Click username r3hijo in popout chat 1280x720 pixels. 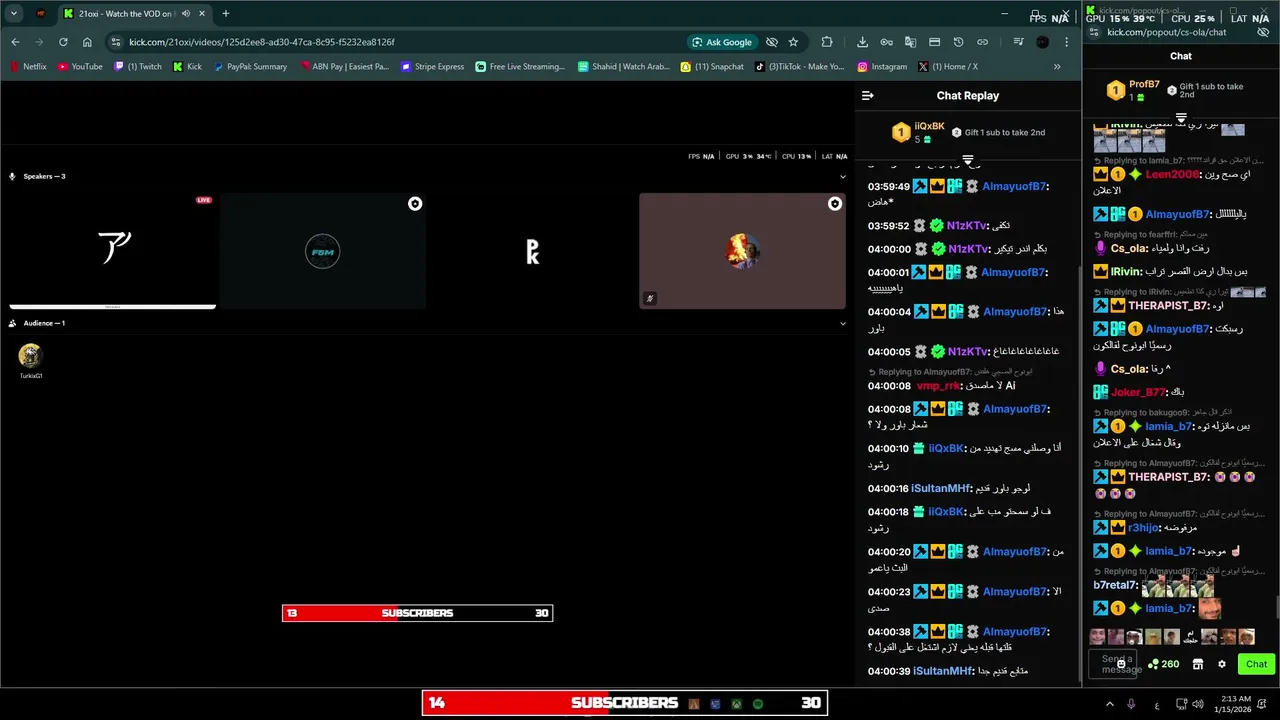click(1143, 528)
